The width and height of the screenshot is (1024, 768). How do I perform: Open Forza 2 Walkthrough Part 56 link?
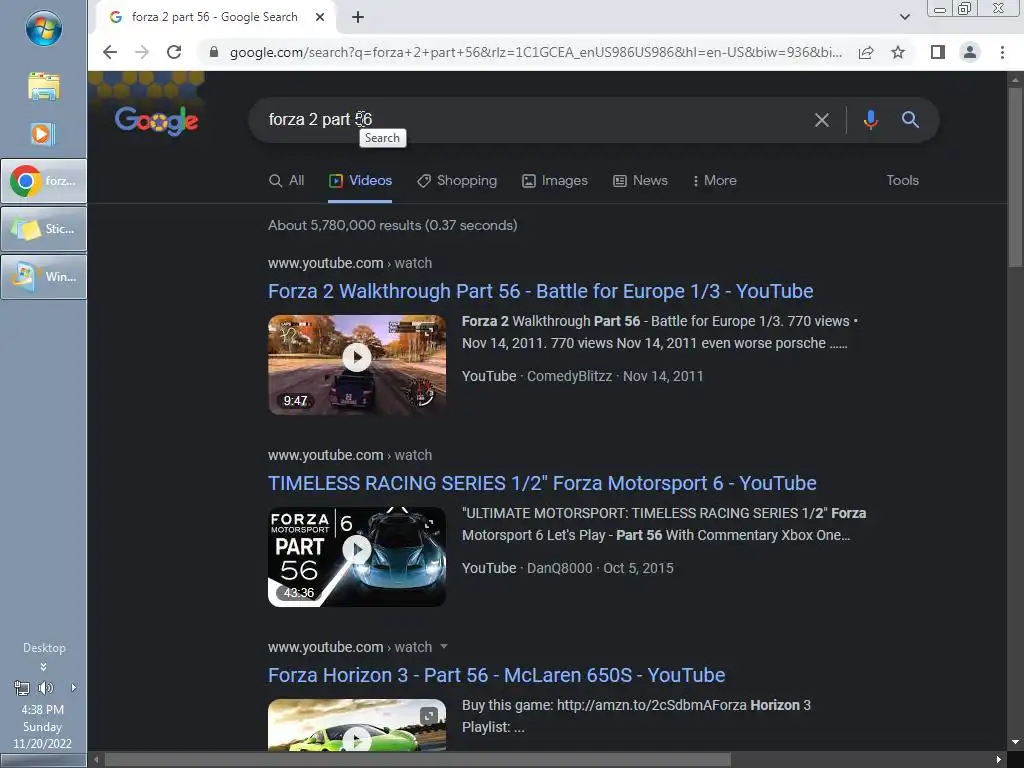(x=541, y=291)
